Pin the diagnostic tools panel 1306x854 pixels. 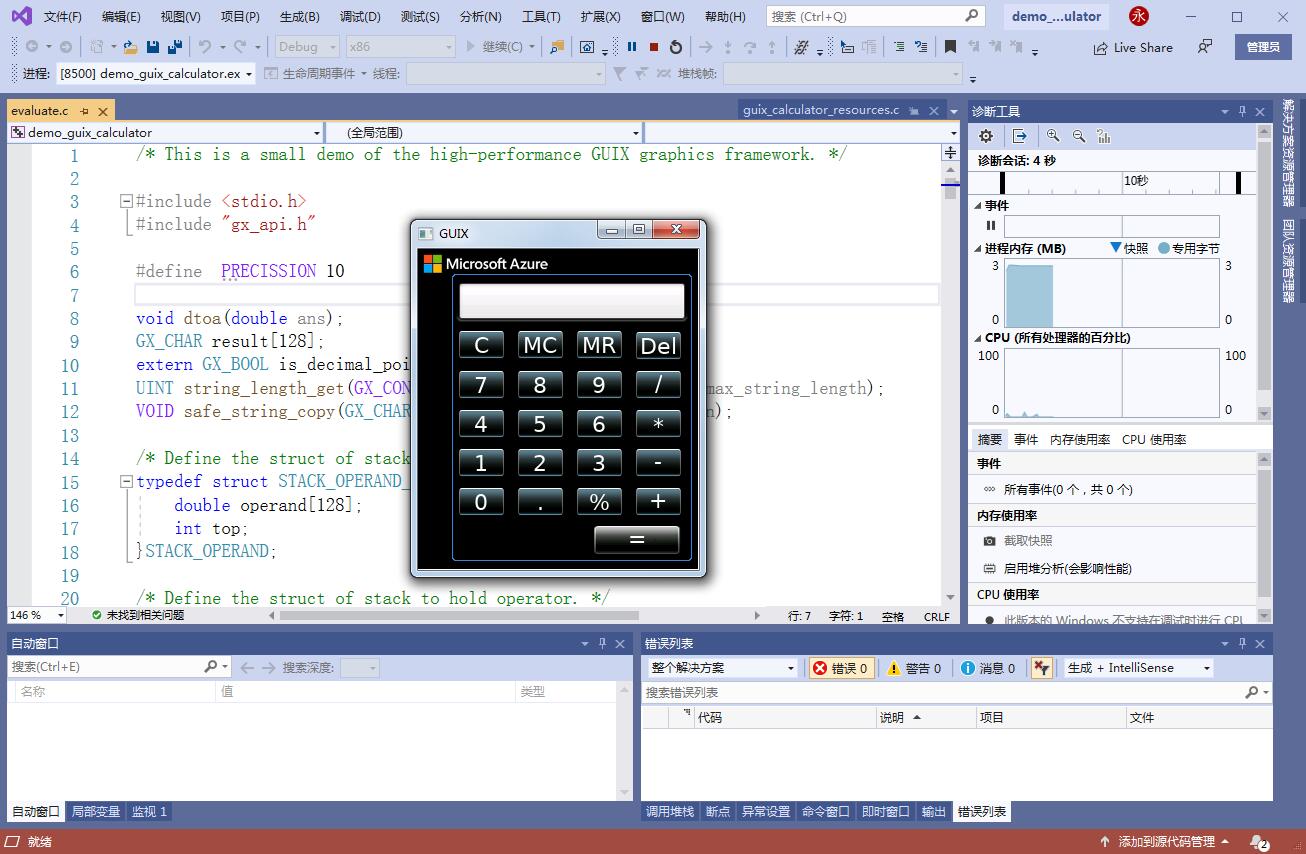1243,111
